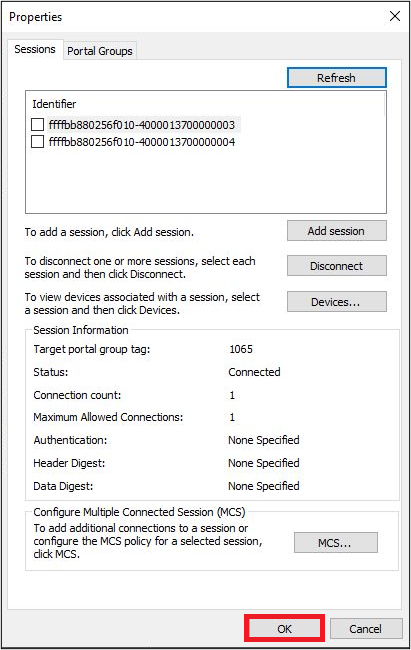The height and width of the screenshot is (650, 411).
Task: Close the Properties window with X
Action: [395, 16]
